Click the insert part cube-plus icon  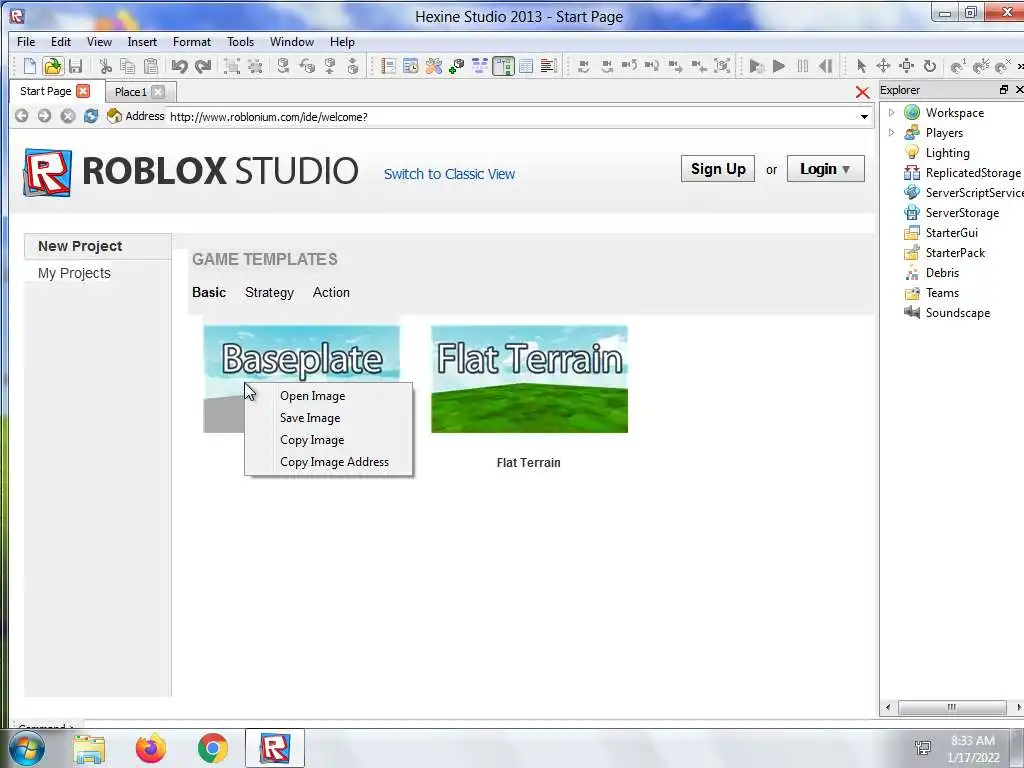456,66
